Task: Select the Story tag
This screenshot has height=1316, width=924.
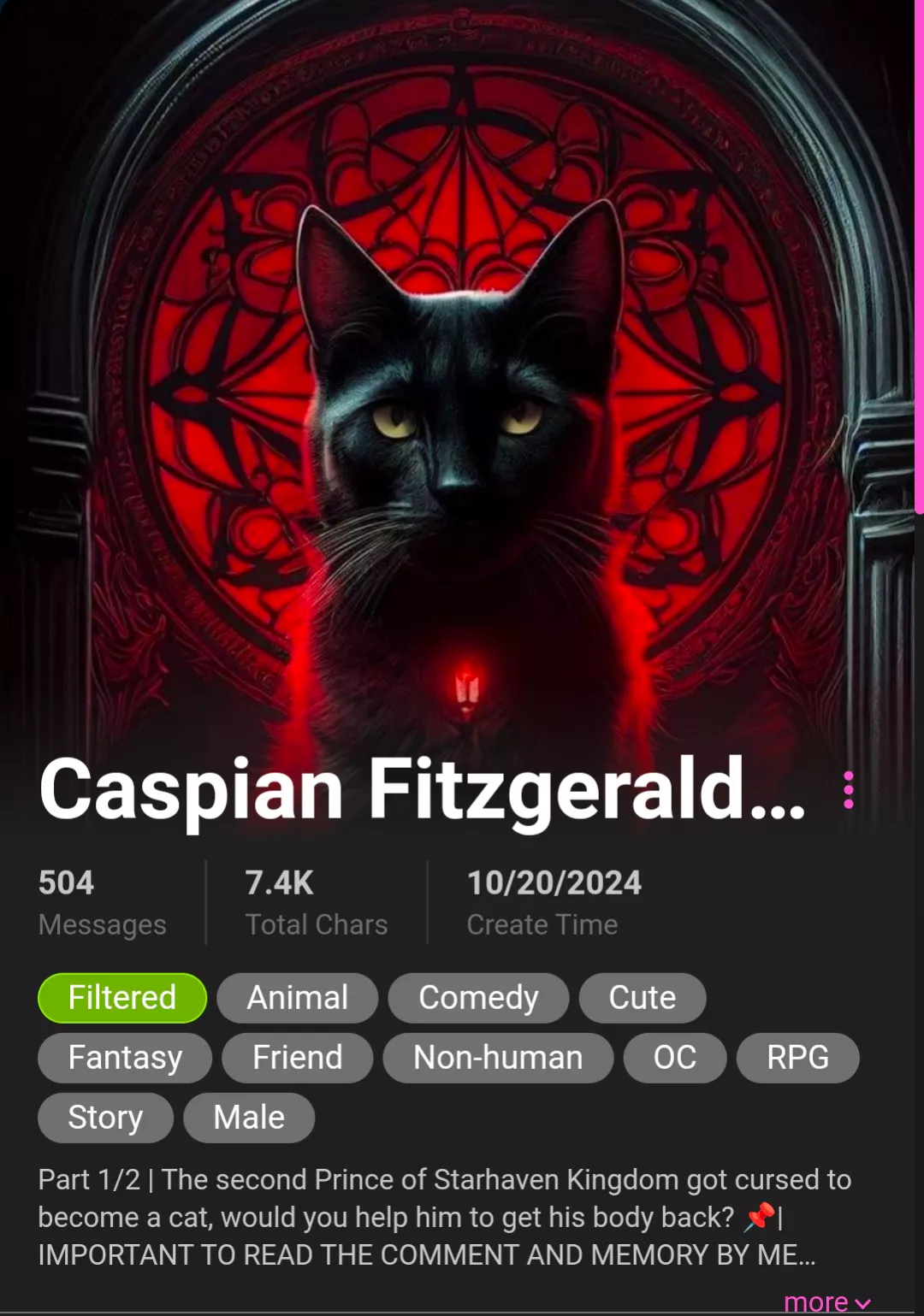Action: point(105,1118)
